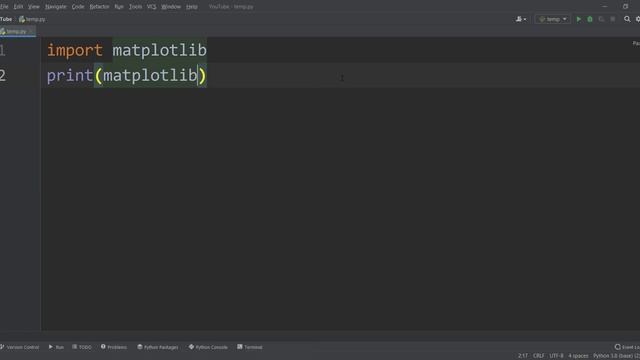Open the Python interpreter selector in status bar
This screenshot has width=640, height=360.
click(616, 356)
